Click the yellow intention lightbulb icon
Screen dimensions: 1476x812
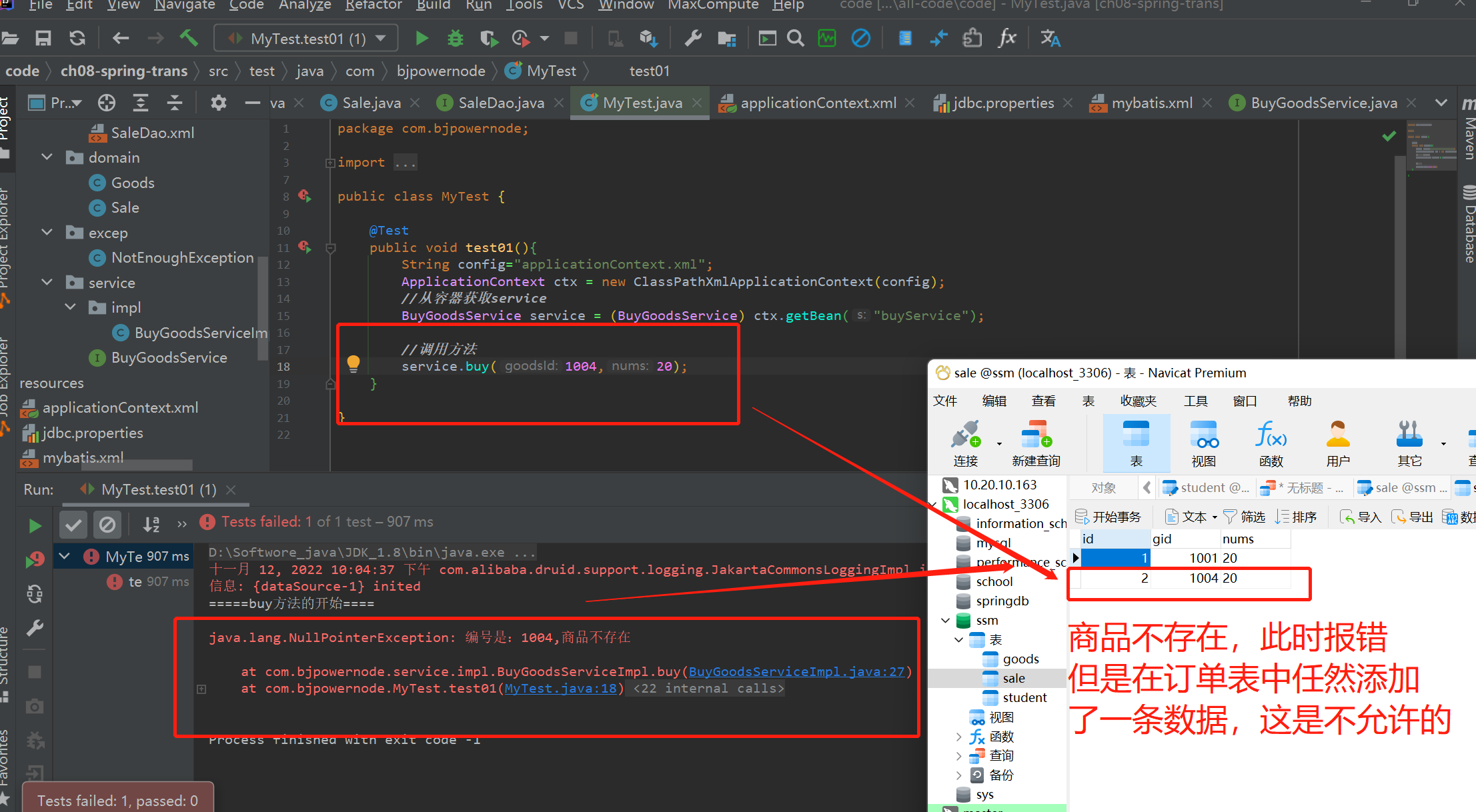pyautogui.click(x=353, y=363)
